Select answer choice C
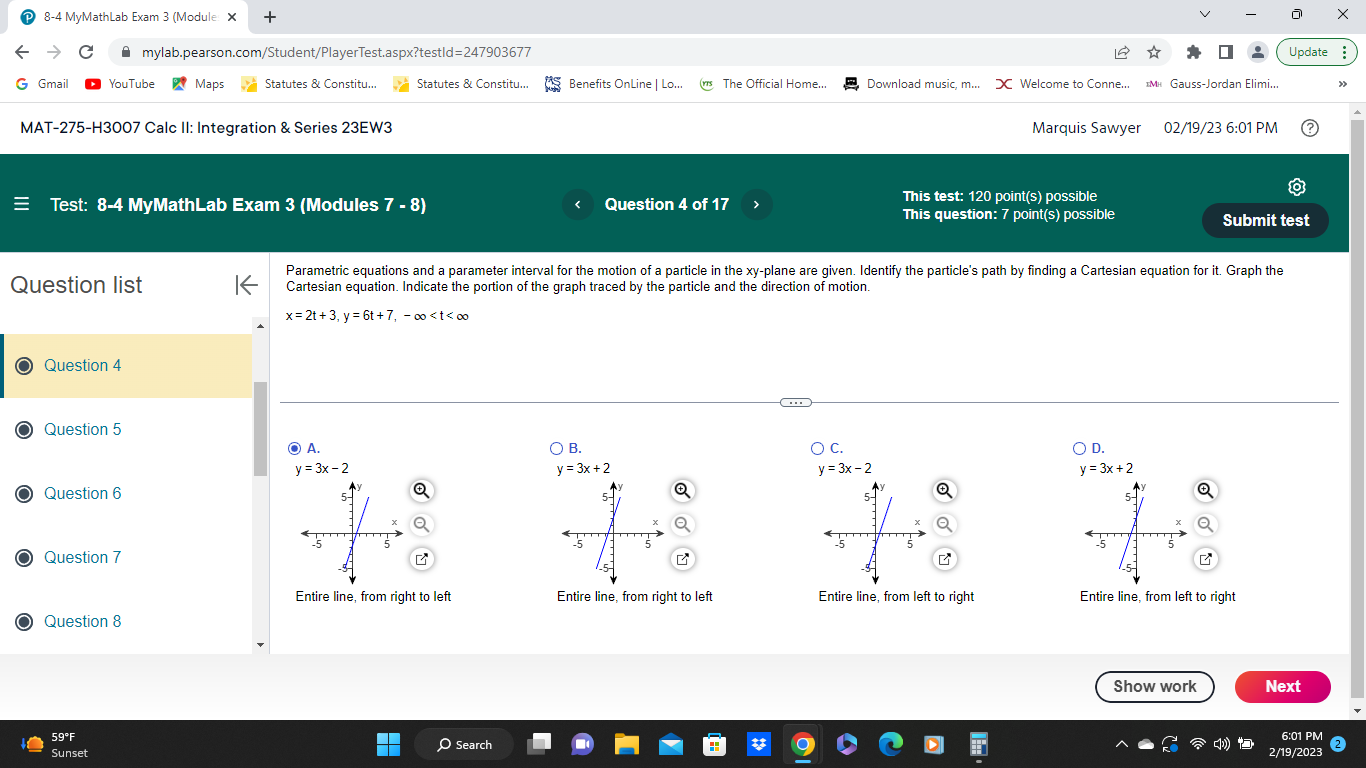Screen dimensions: 1366x768 pos(816,448)
